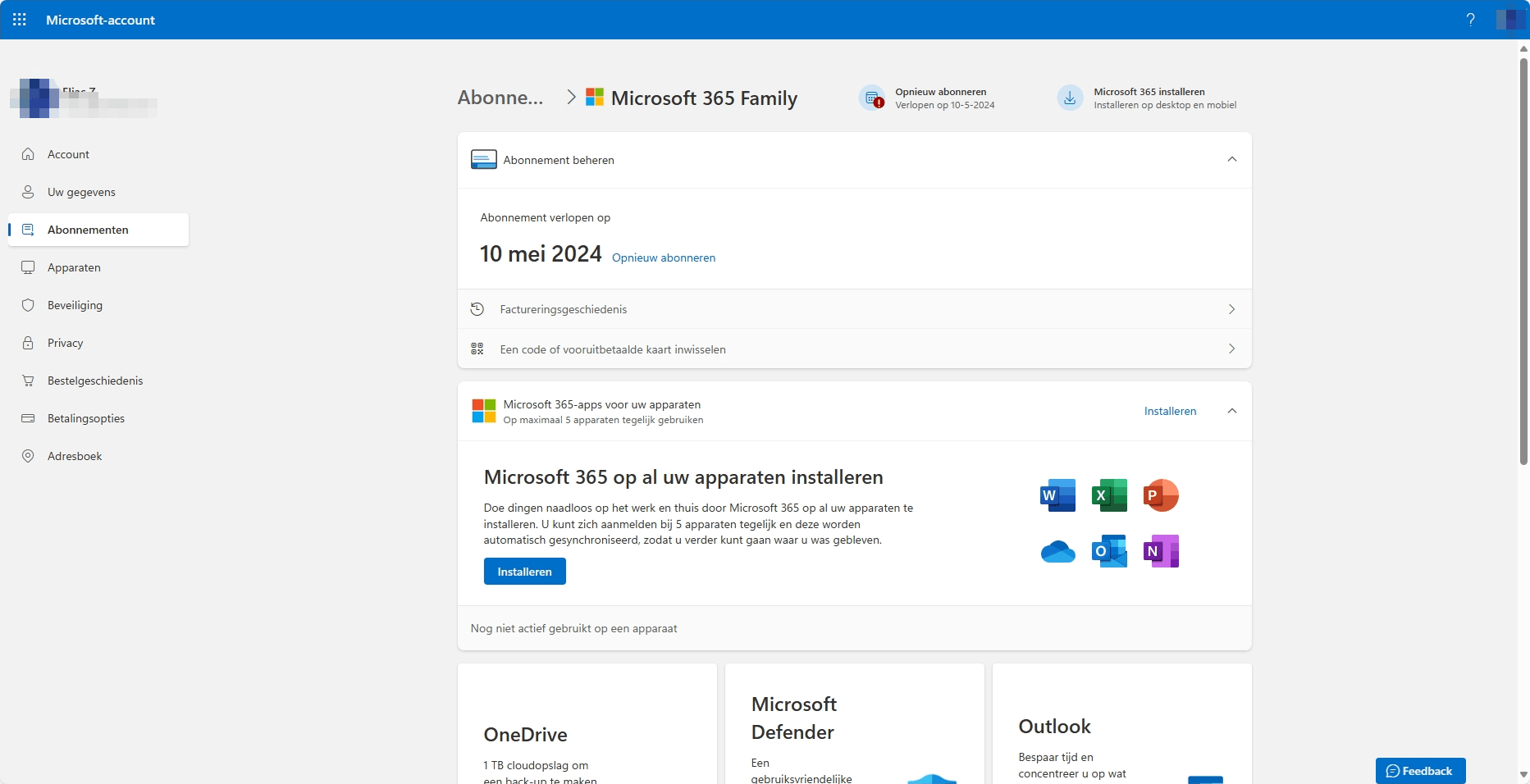1530x784 pixels.
Task: Click the scrollbar up arrow
Action: [1523, 48]
